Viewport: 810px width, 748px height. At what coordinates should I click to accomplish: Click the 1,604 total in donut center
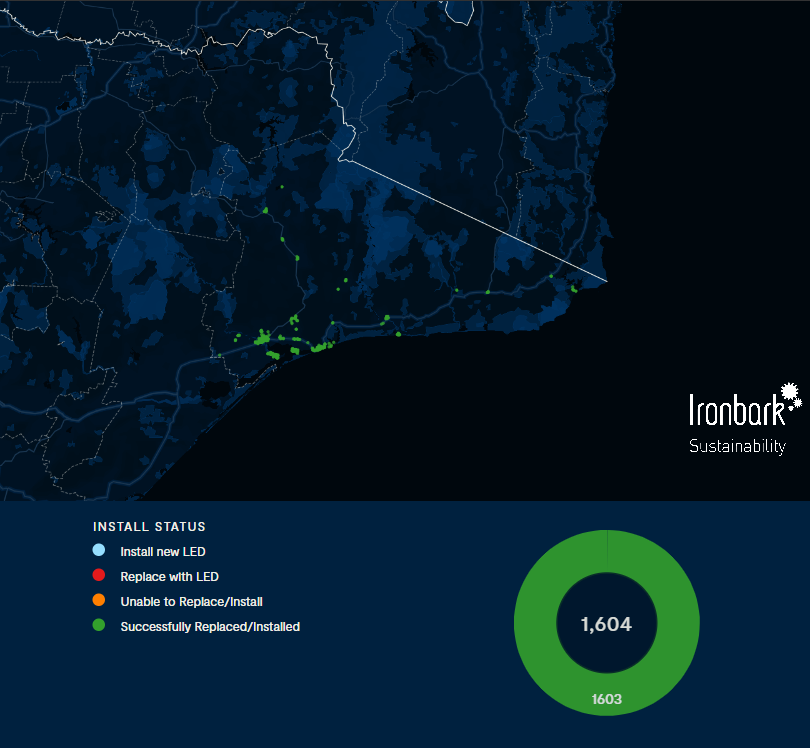[x=606, y=624]
